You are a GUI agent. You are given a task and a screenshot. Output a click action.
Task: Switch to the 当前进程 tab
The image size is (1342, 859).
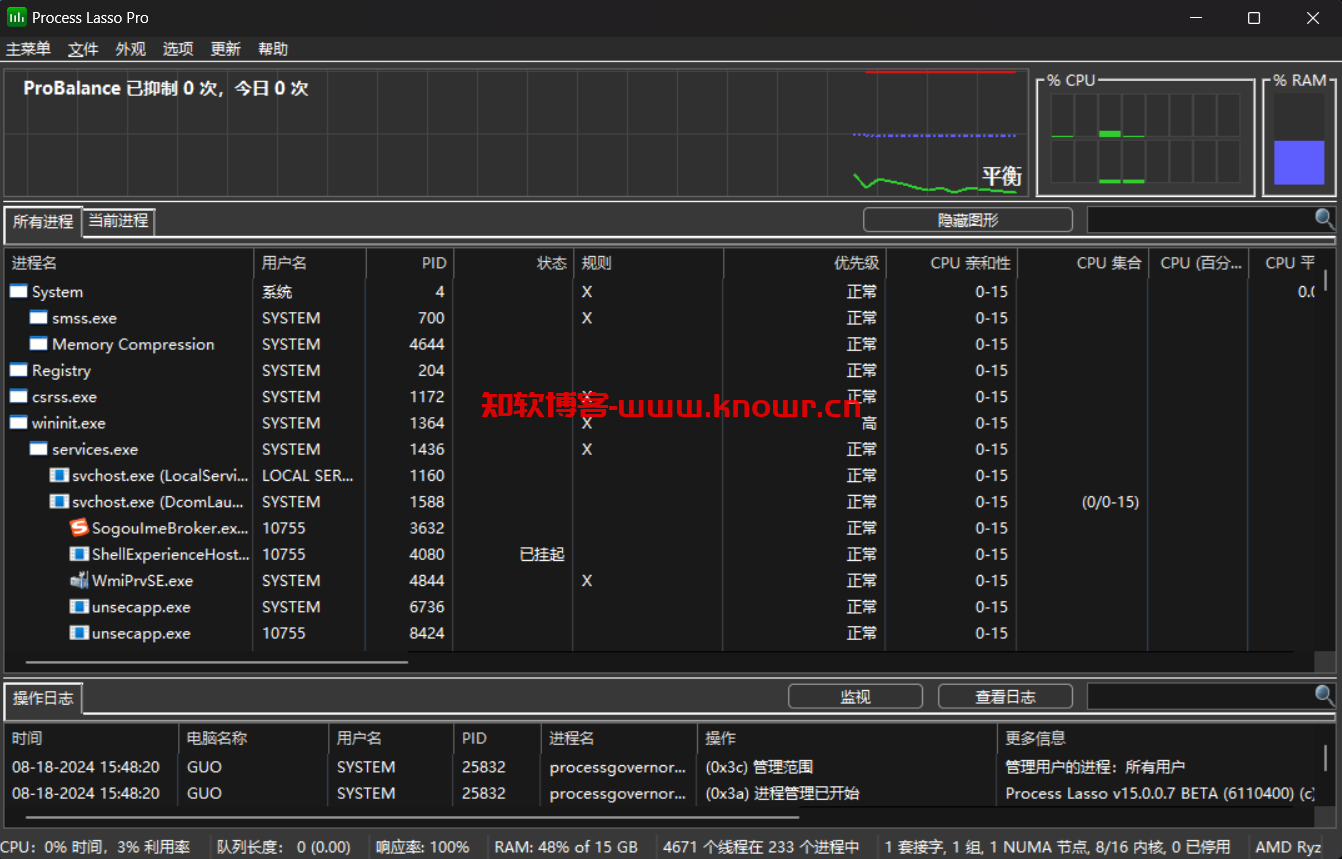click(118, 220)
